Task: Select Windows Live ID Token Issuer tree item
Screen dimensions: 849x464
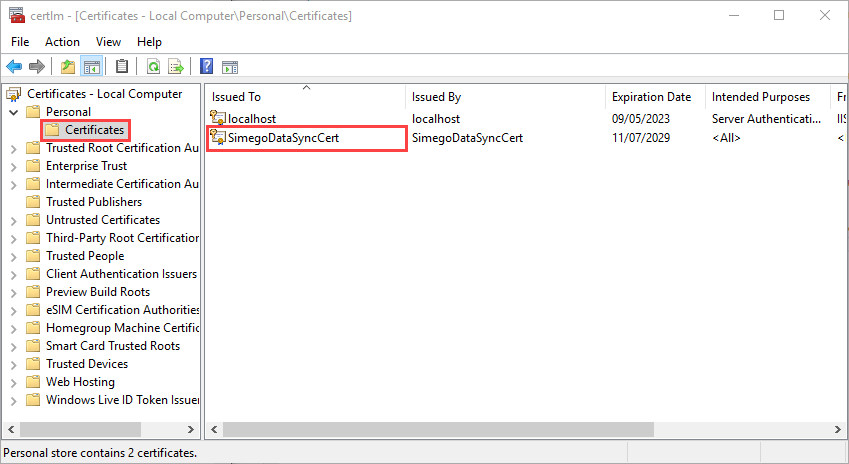Action: point(122,400)
